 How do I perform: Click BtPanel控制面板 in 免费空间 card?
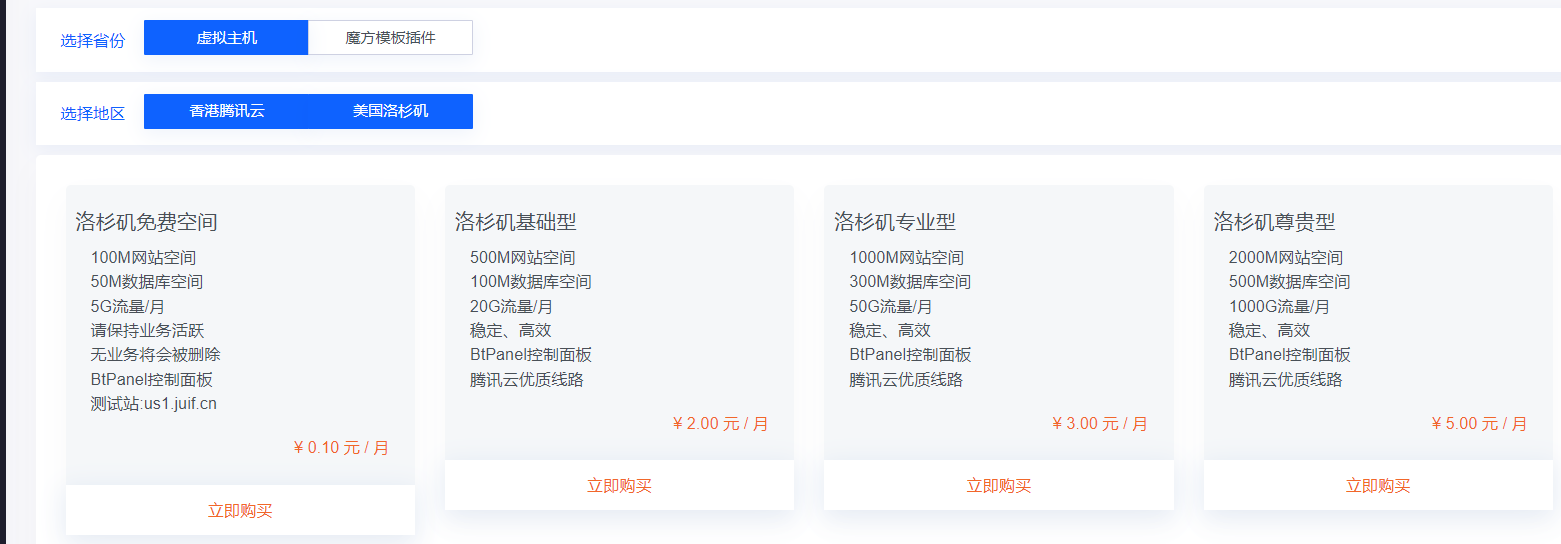pyautogui.click(x=151, y=380)
